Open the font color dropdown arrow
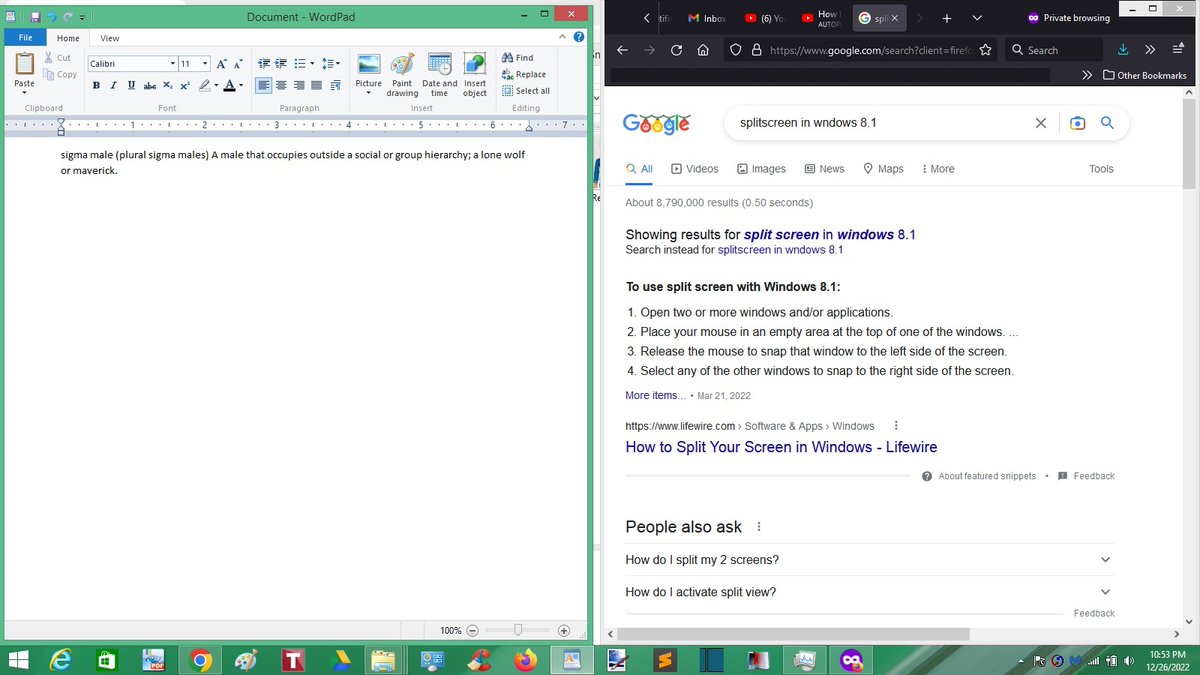The width and height of the screenshot is (1200, 675). coord(241,86)
